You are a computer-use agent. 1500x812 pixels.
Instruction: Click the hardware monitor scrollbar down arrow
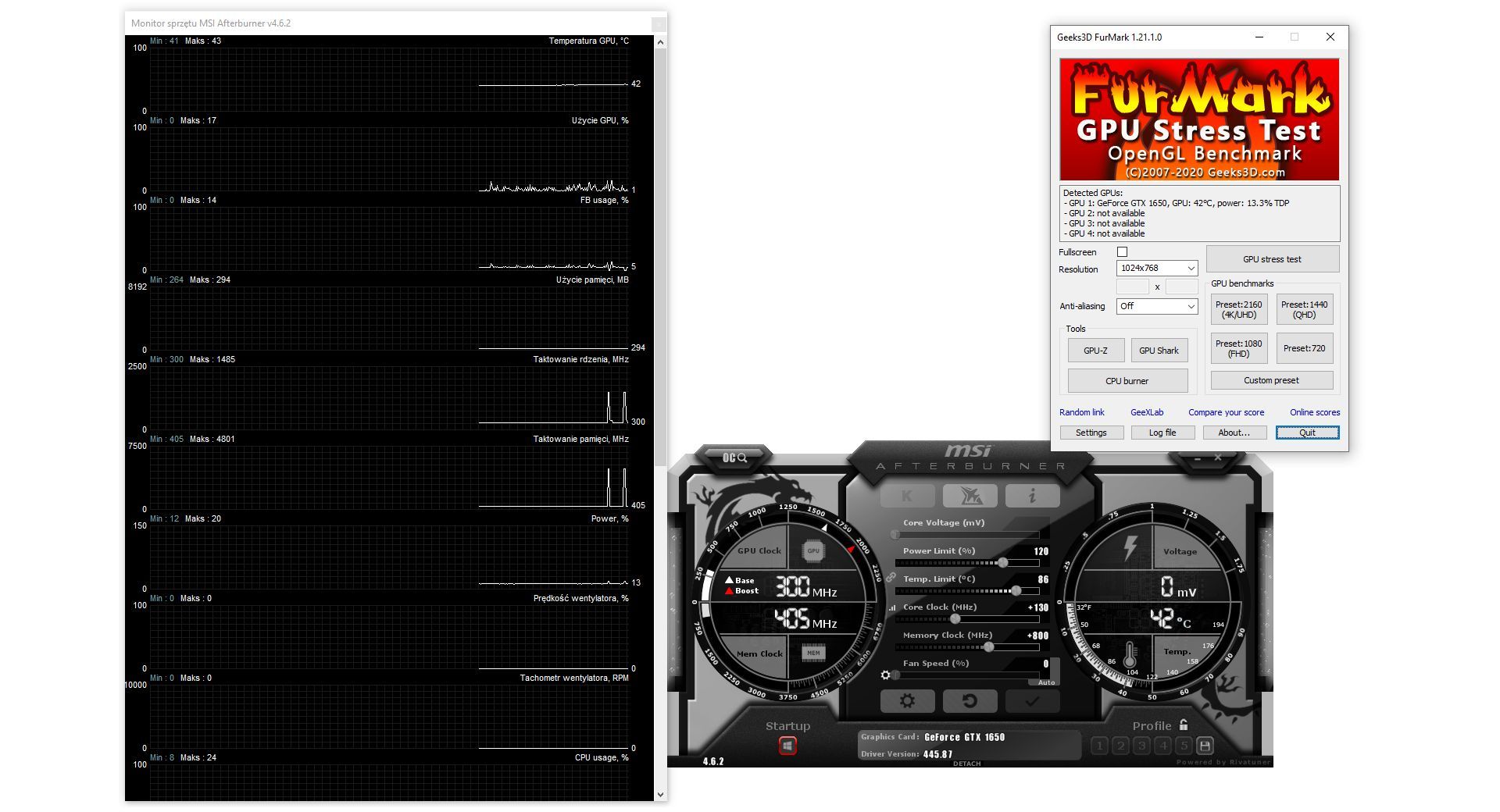click(x=660, y=795)
